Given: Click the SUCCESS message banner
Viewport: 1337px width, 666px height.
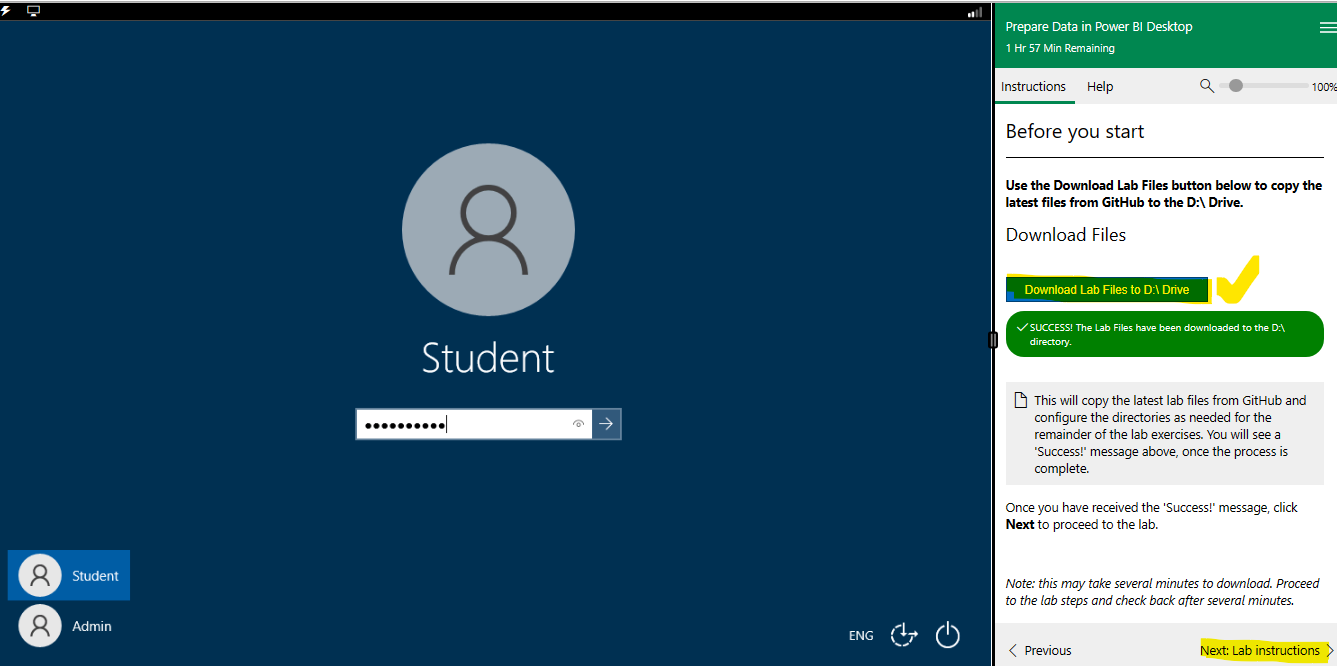Looking at the screenshot, I should pyautogui.click(x=1164, y=334).
